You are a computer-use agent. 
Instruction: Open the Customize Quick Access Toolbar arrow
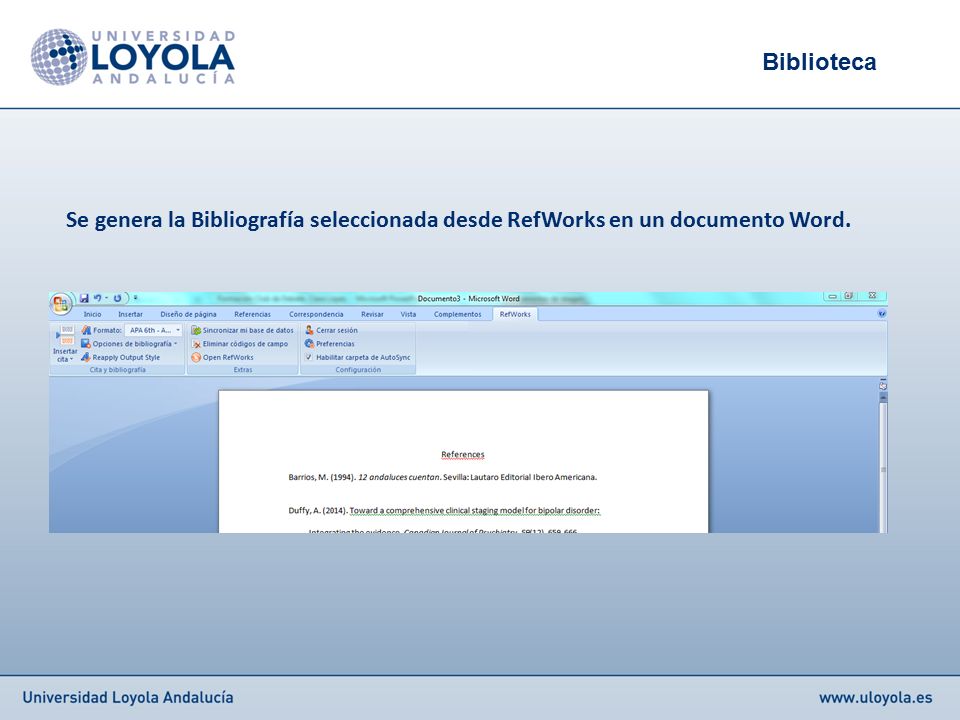pos(135,298)
